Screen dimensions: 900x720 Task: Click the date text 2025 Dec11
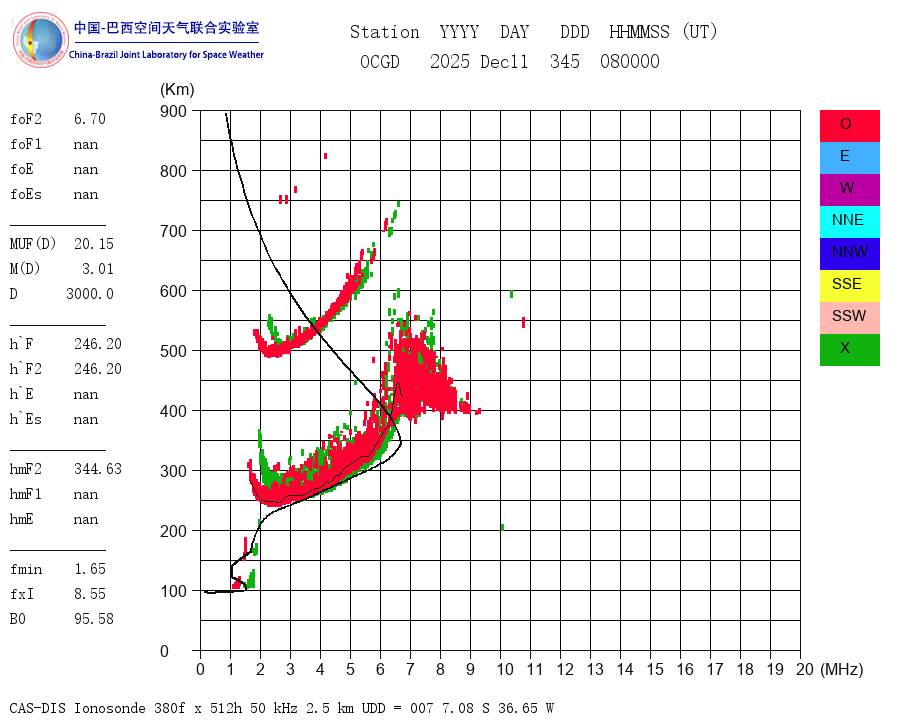coord(479,61)
